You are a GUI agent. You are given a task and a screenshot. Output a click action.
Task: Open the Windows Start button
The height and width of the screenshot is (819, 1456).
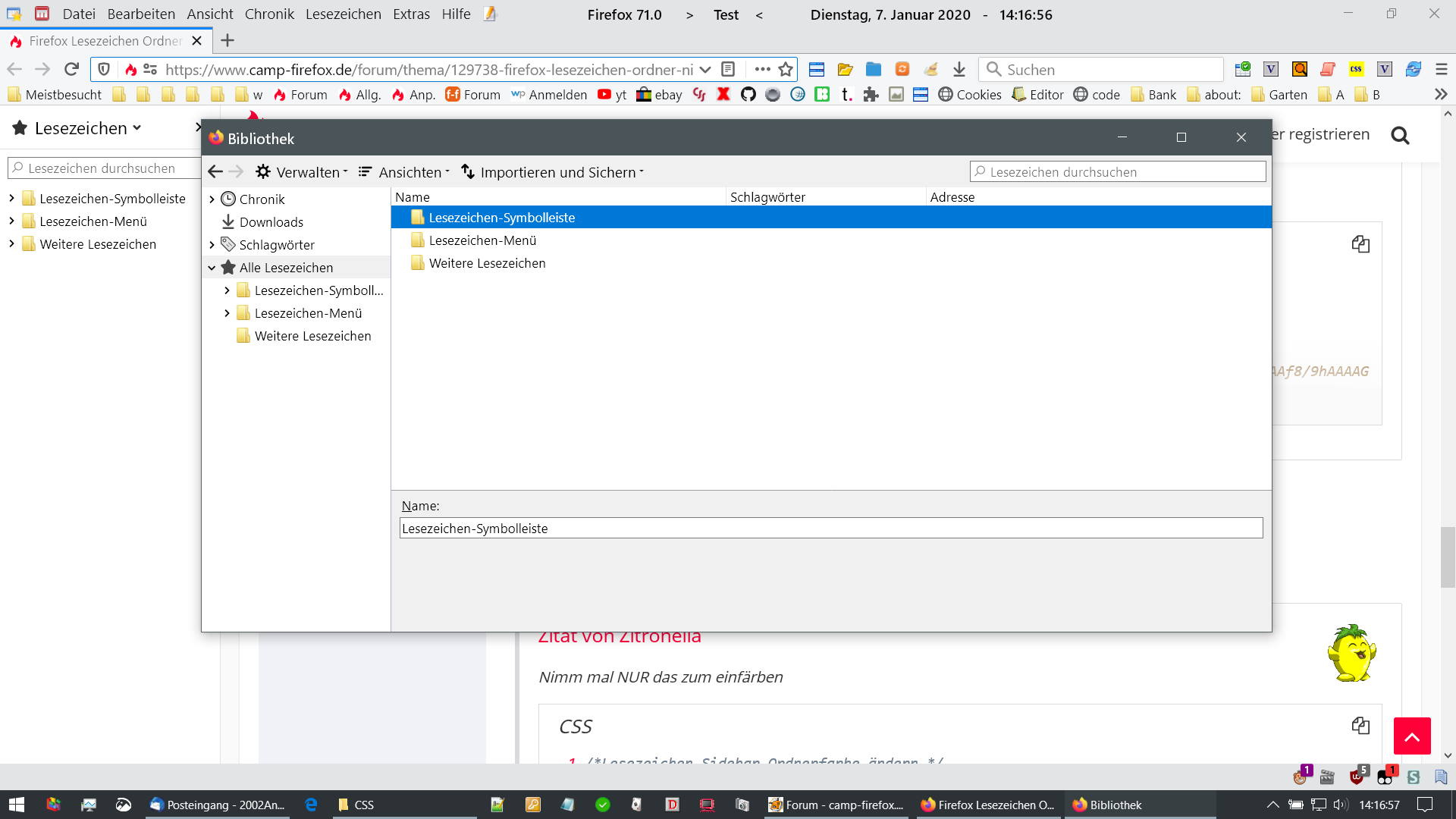[x=17, y=805]
